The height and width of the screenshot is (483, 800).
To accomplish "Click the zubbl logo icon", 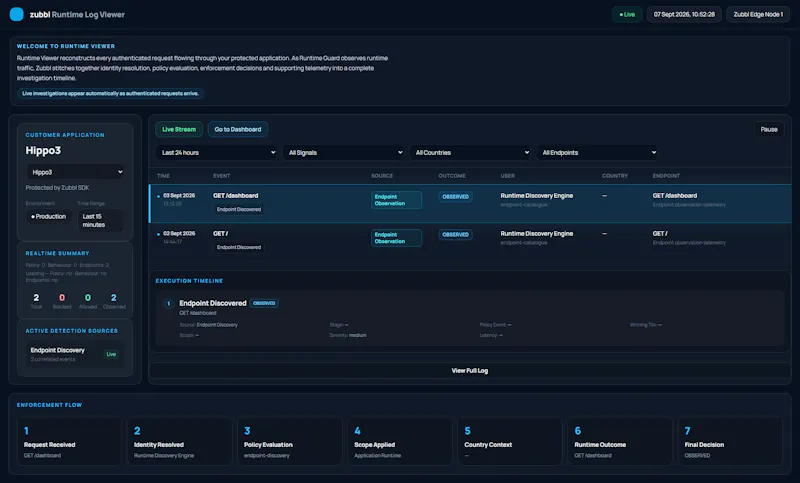I will (17, 14).
